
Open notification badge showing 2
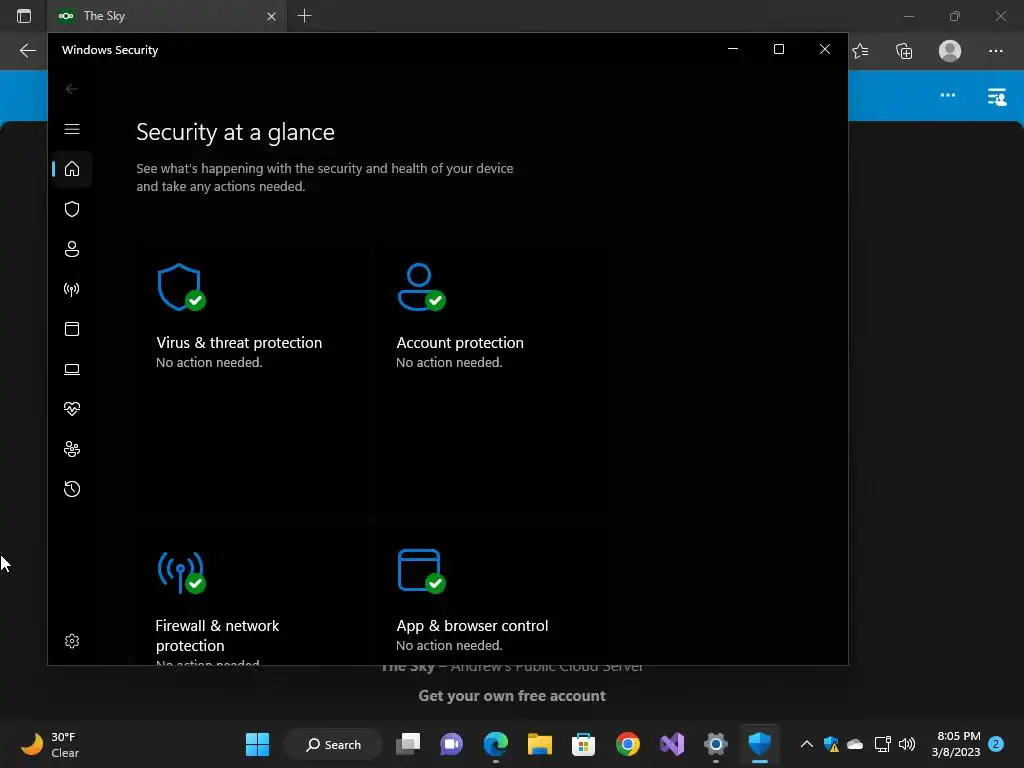click(x=996, y=744)
